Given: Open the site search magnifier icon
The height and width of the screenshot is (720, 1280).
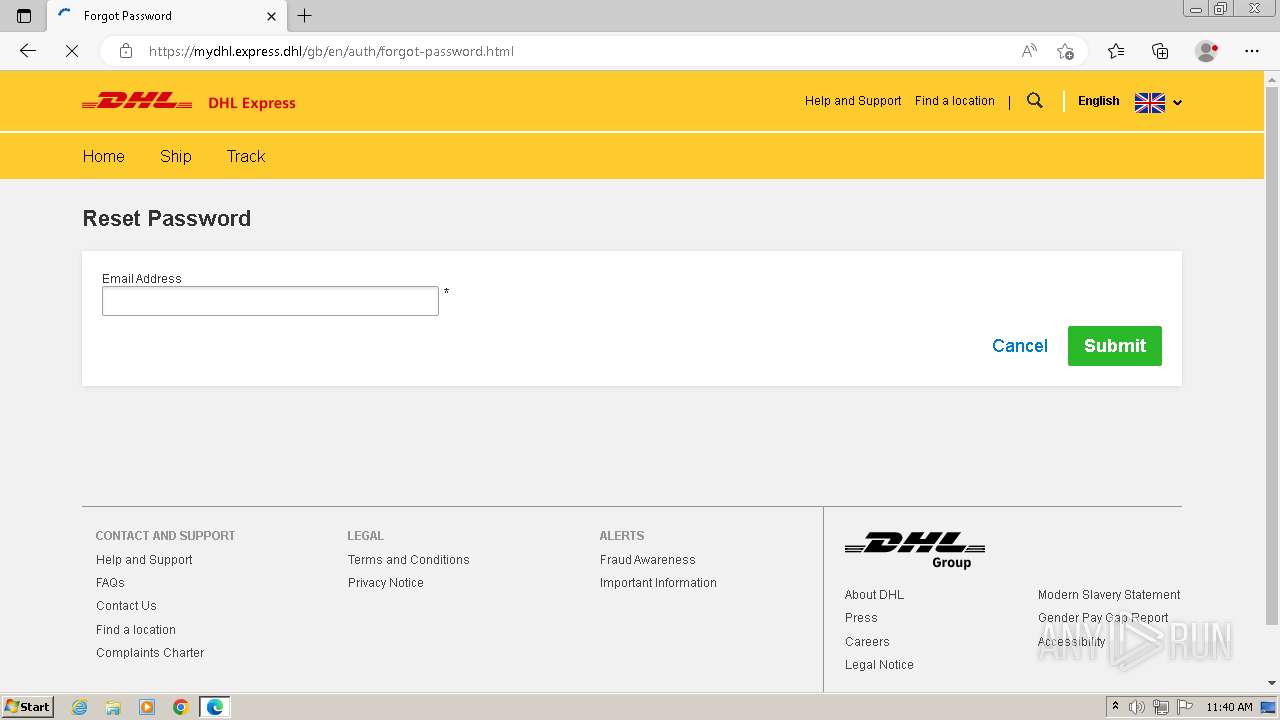Looking at the screenshot, I should pyautogui.click(x=1035, y=100).
